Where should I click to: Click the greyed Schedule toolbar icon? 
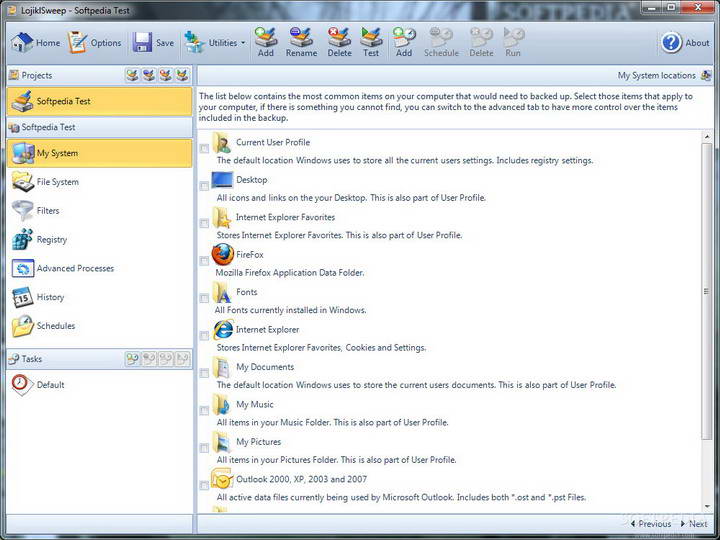(441, 42)
